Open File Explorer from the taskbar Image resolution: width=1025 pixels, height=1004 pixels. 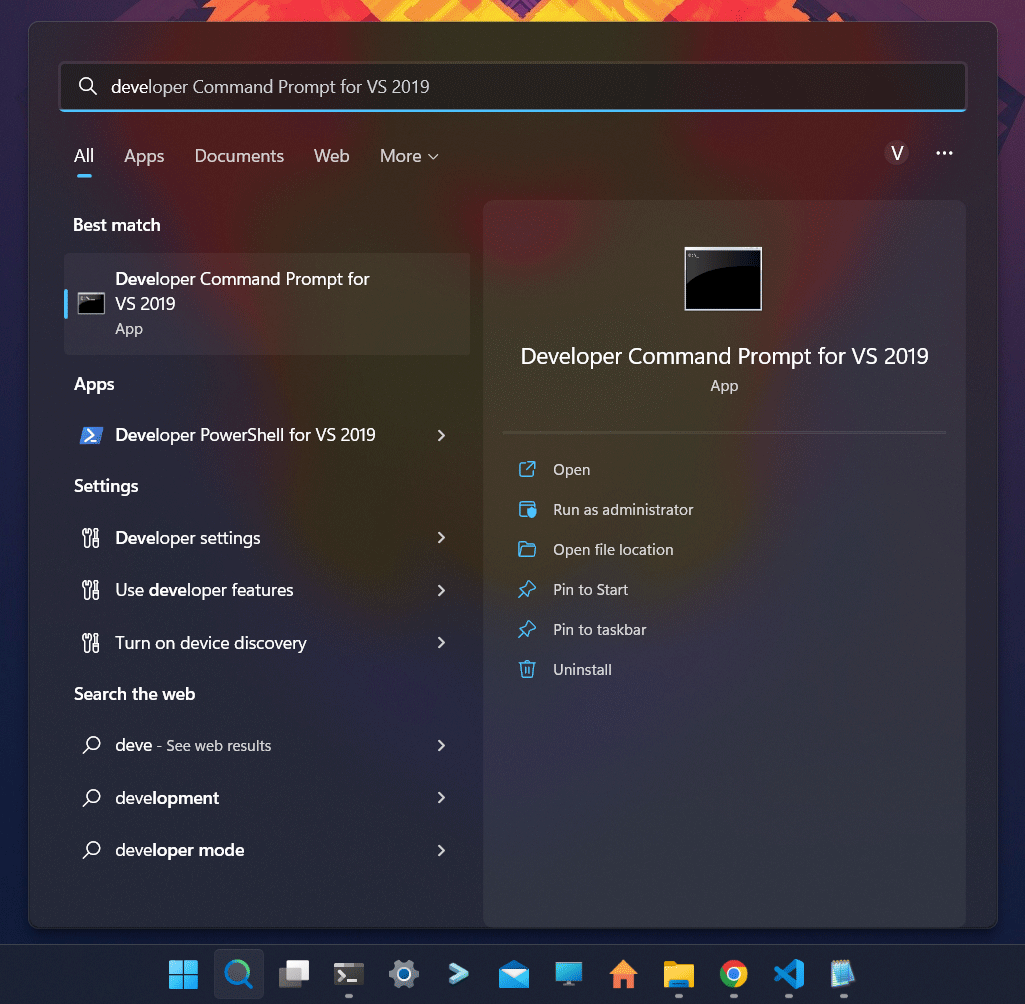(679, 974)
